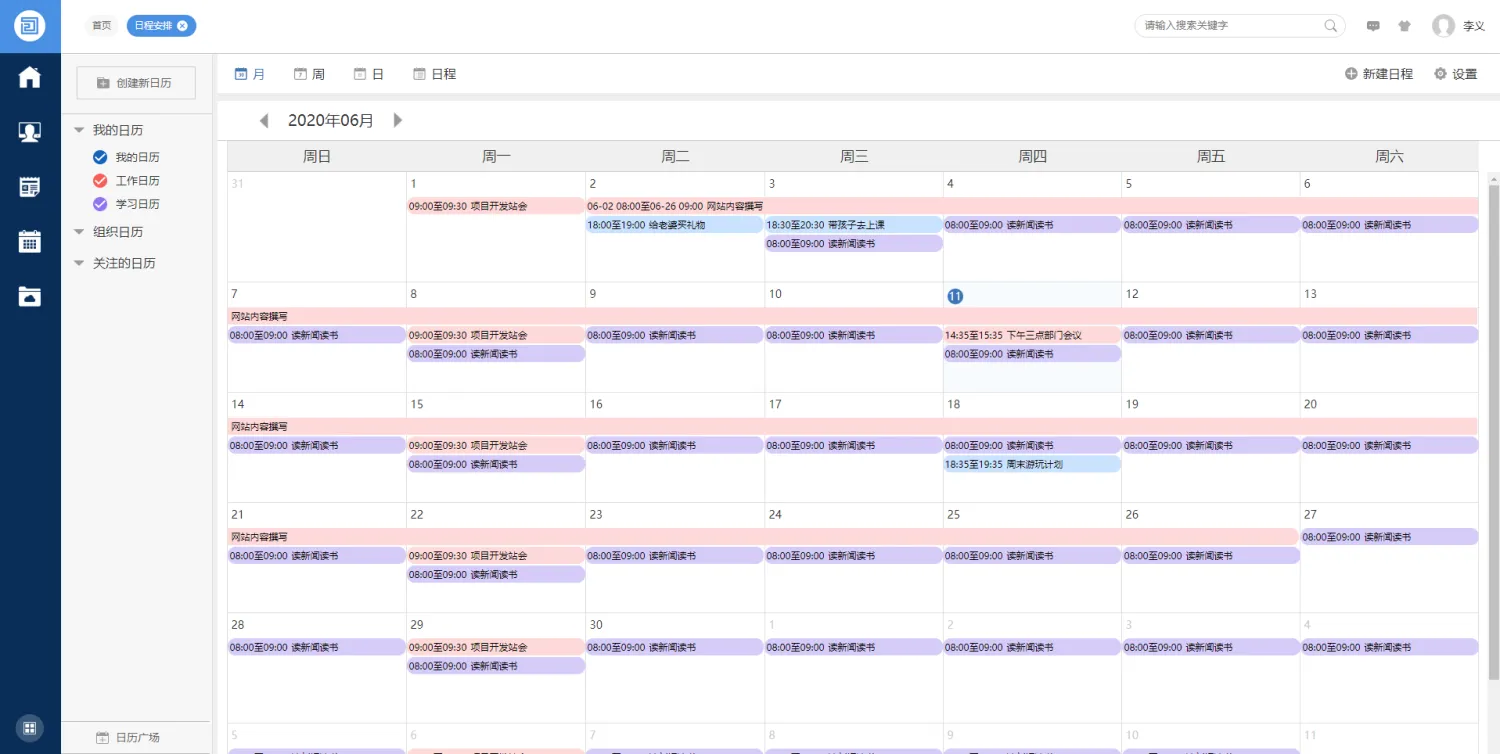Switch to 日程 agenda view

tap(434, 74)
